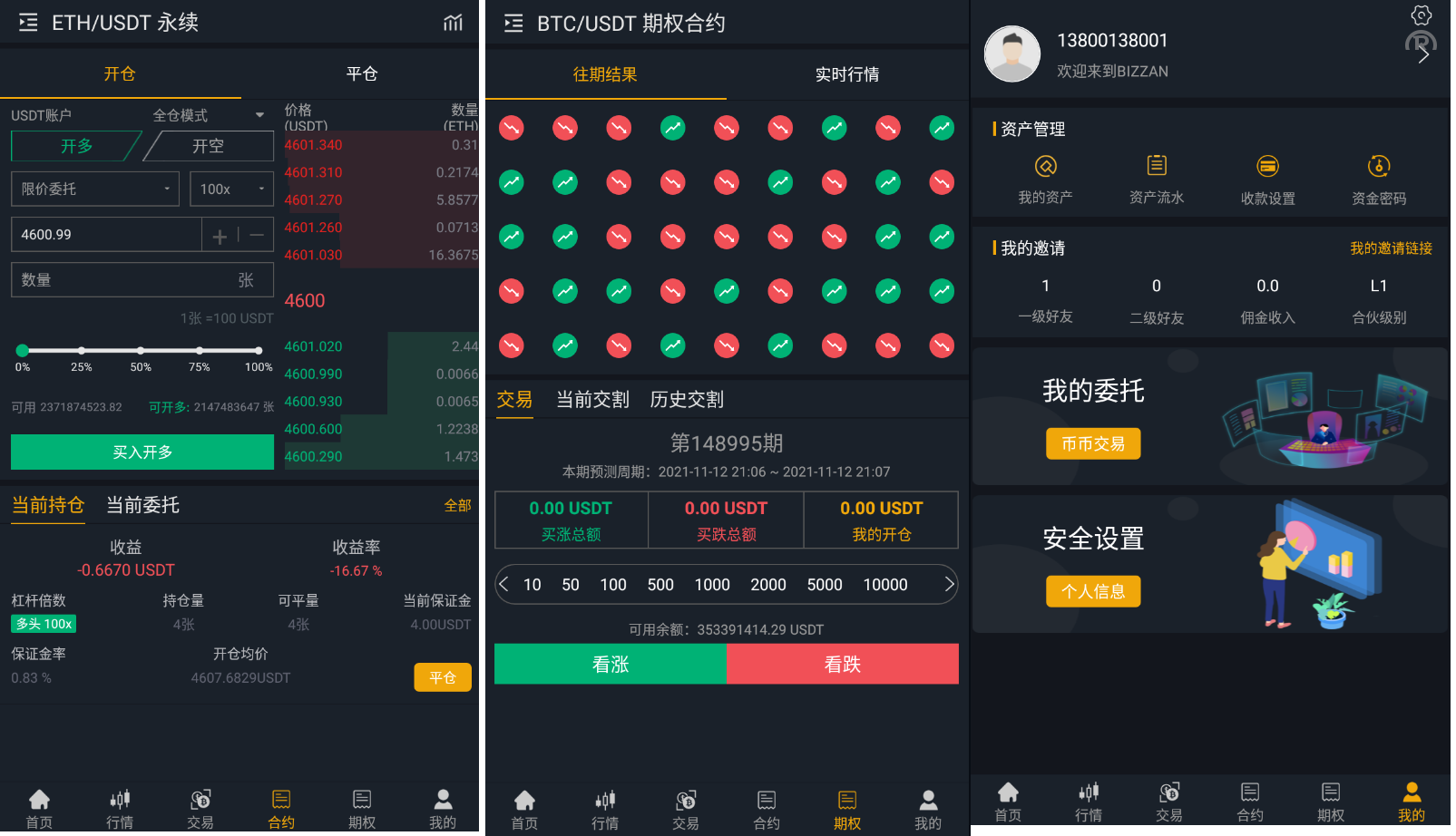Open the 限价委托 order type dropdown
This screenshot has width=1456, height=836.
[95, 189]
